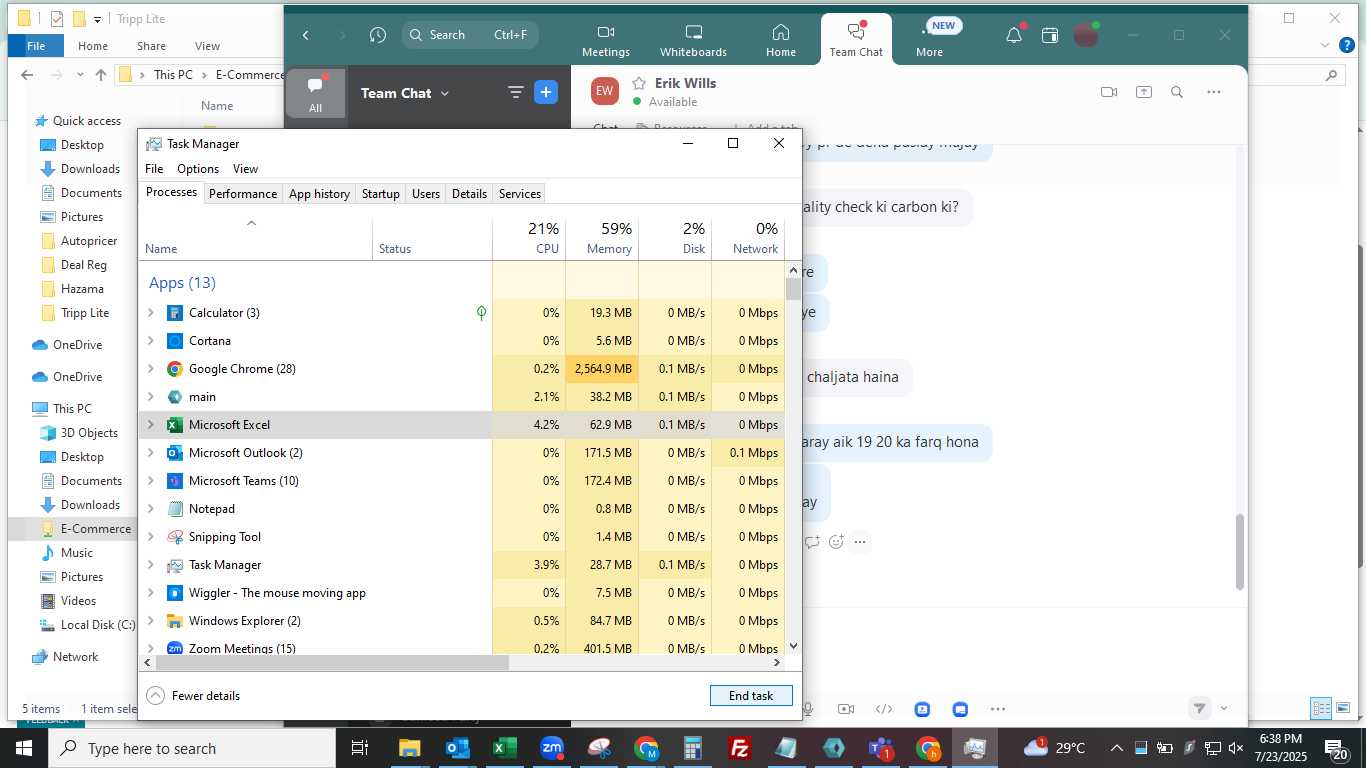
Task: Open the Zoom profile avatar menu
Action: point(1086,35)
